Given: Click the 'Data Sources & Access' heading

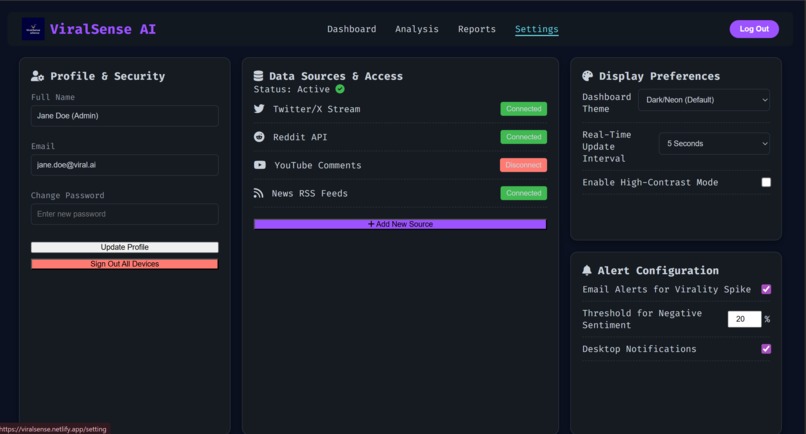Looking at the screenshot, I should click(x=336, y=76).
